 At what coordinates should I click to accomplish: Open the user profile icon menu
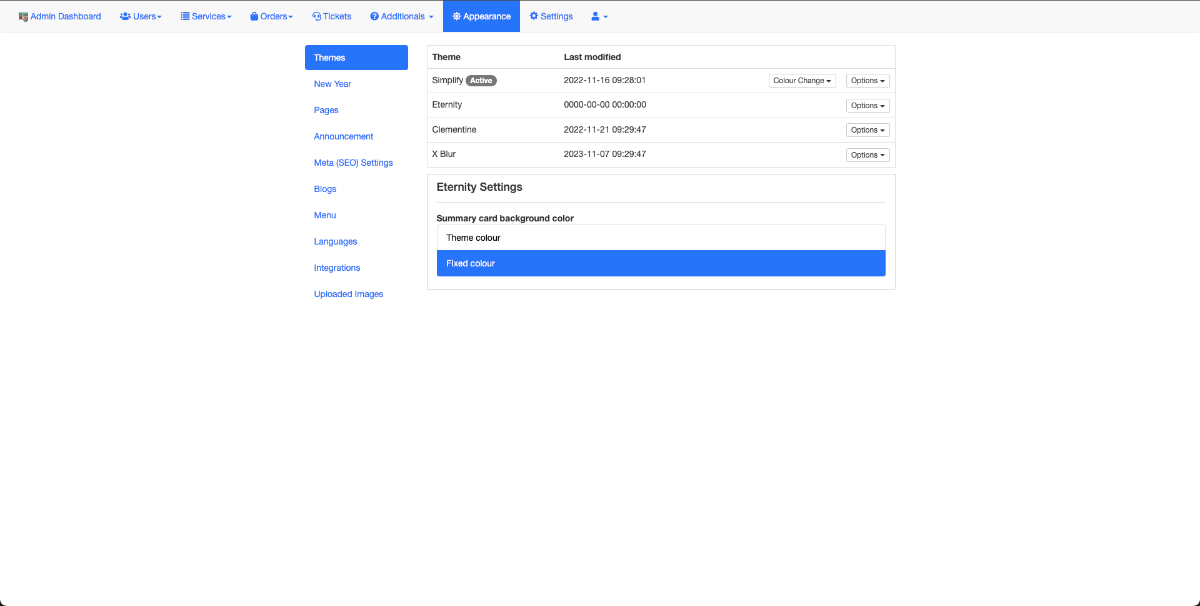click(598, 17)
